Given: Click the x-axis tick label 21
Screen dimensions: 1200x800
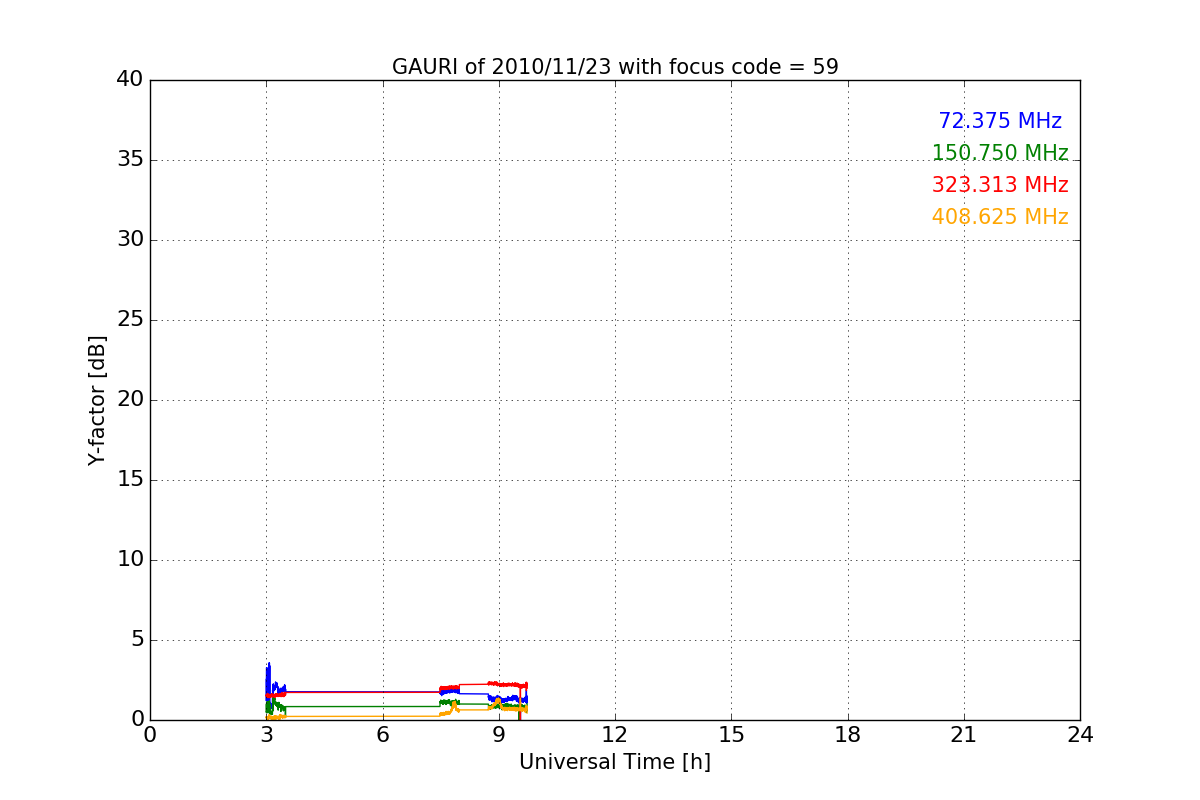Looking at the screenshot, I should (964, 735).
